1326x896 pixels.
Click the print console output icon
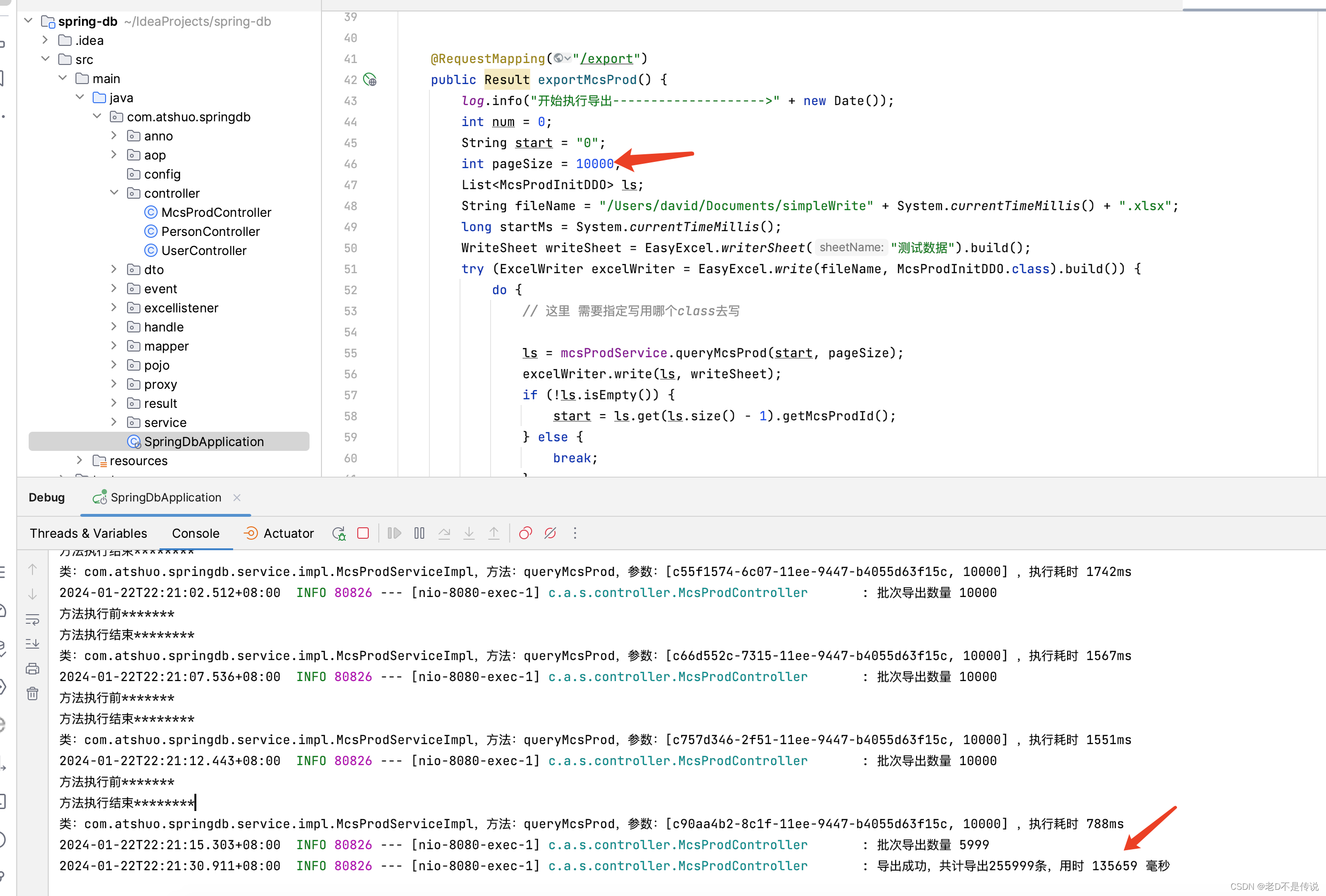point(32,669)
